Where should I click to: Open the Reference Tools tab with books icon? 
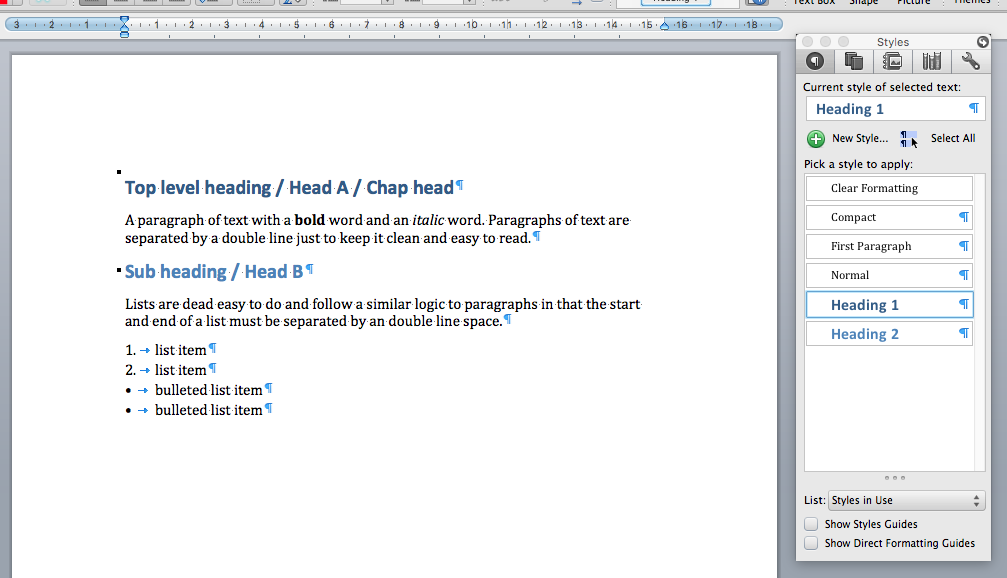[931, 61]
